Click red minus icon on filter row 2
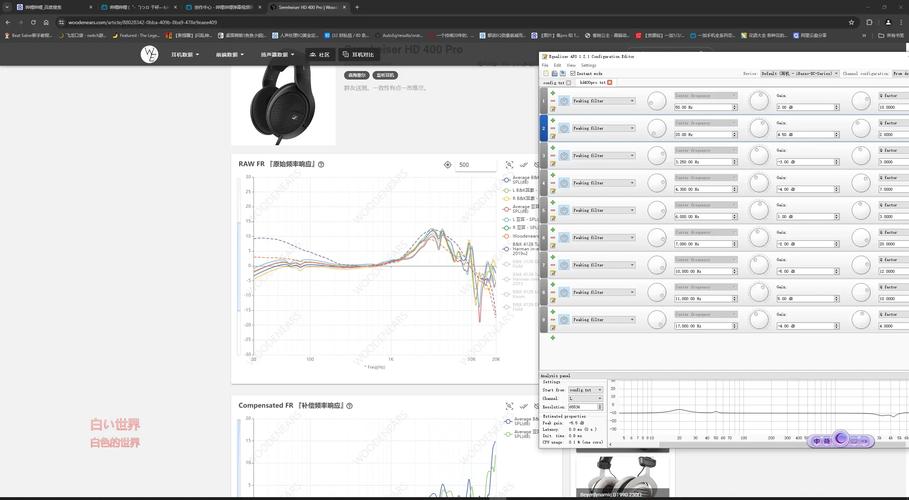Image resolution: width=909 pixels, height=500 pixels. (x=553, y=128)
